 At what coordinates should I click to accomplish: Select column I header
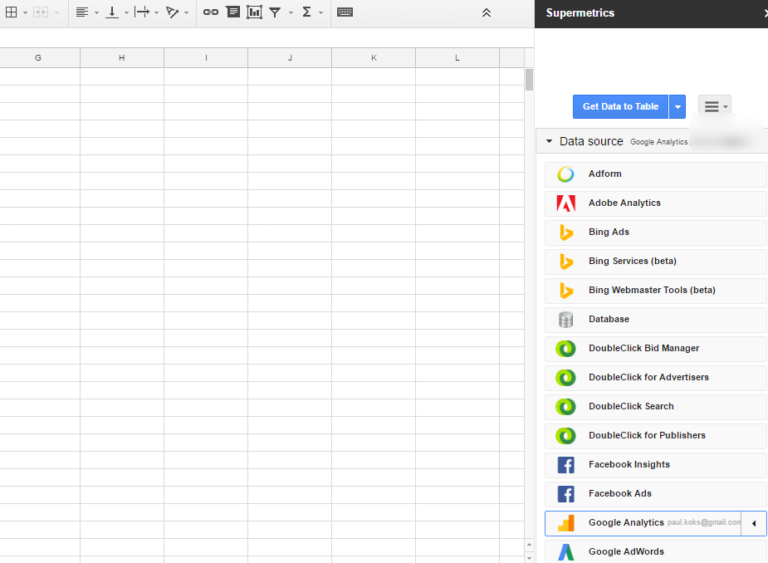(206, 58)
